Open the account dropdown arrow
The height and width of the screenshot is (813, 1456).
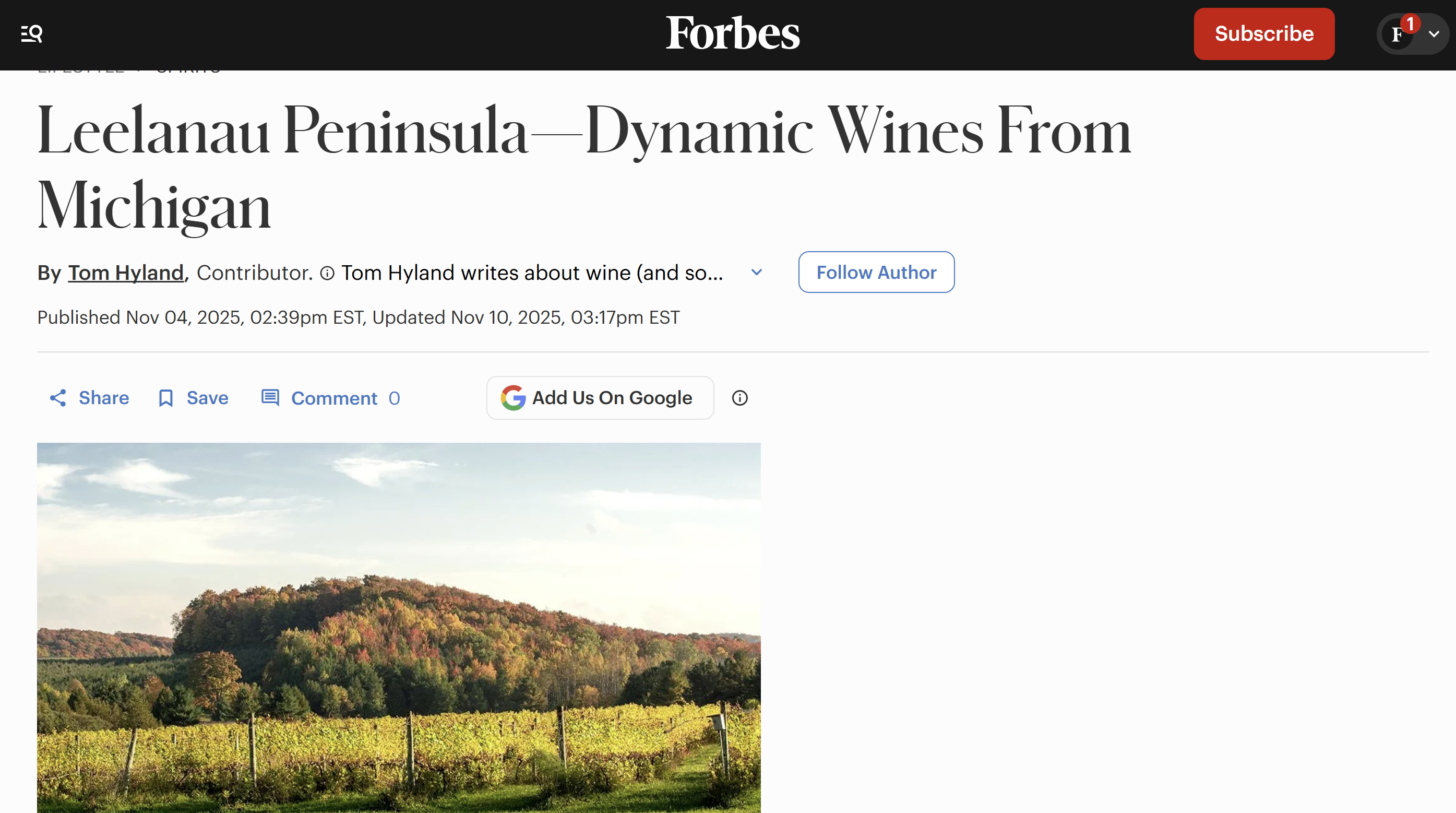point(1435,34)
